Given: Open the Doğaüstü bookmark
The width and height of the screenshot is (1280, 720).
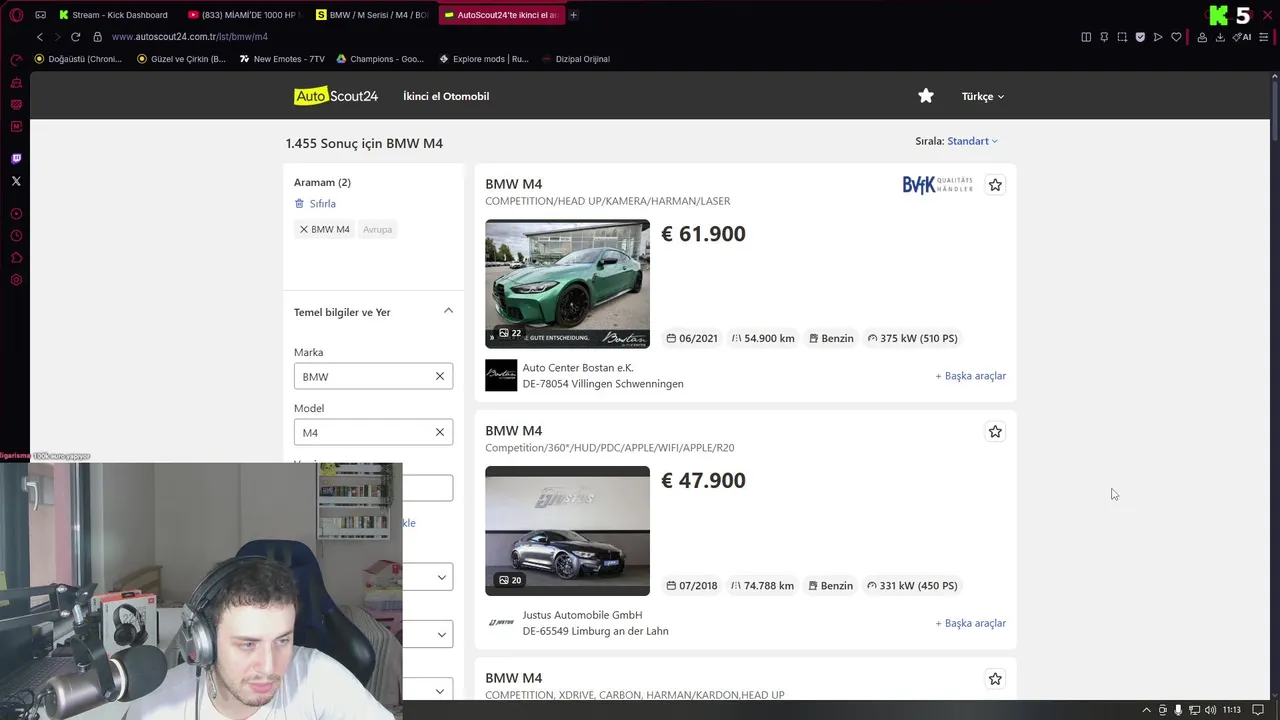Looking at the screenshot, I should pyautogui.click(x=78, y=59).
